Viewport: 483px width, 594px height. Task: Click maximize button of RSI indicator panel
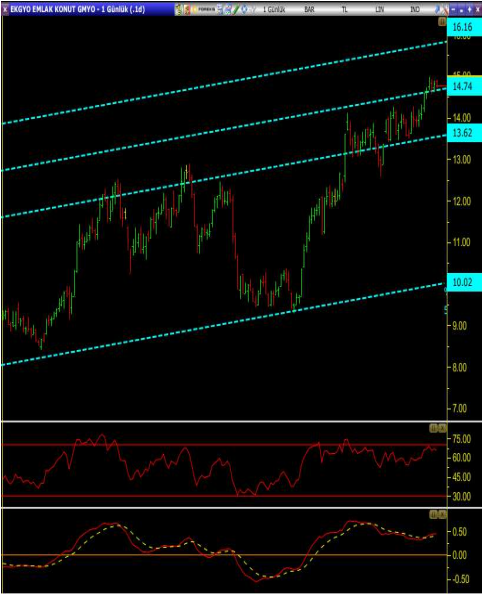(434, 428)
